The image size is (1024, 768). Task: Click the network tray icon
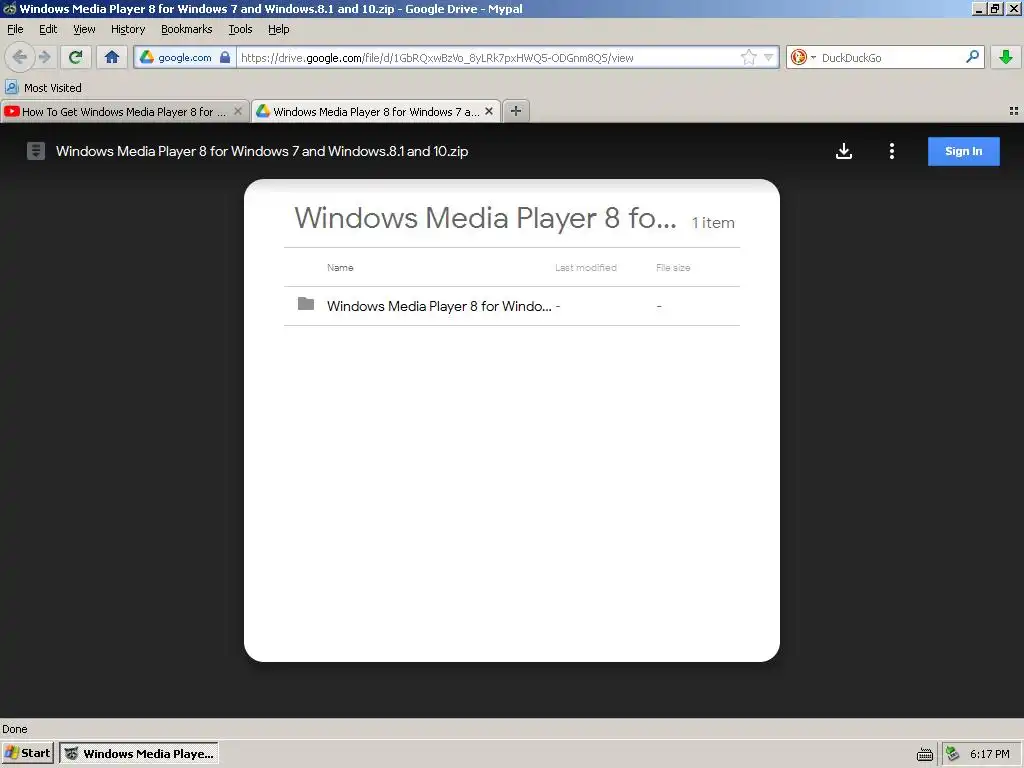coord(953,754)
